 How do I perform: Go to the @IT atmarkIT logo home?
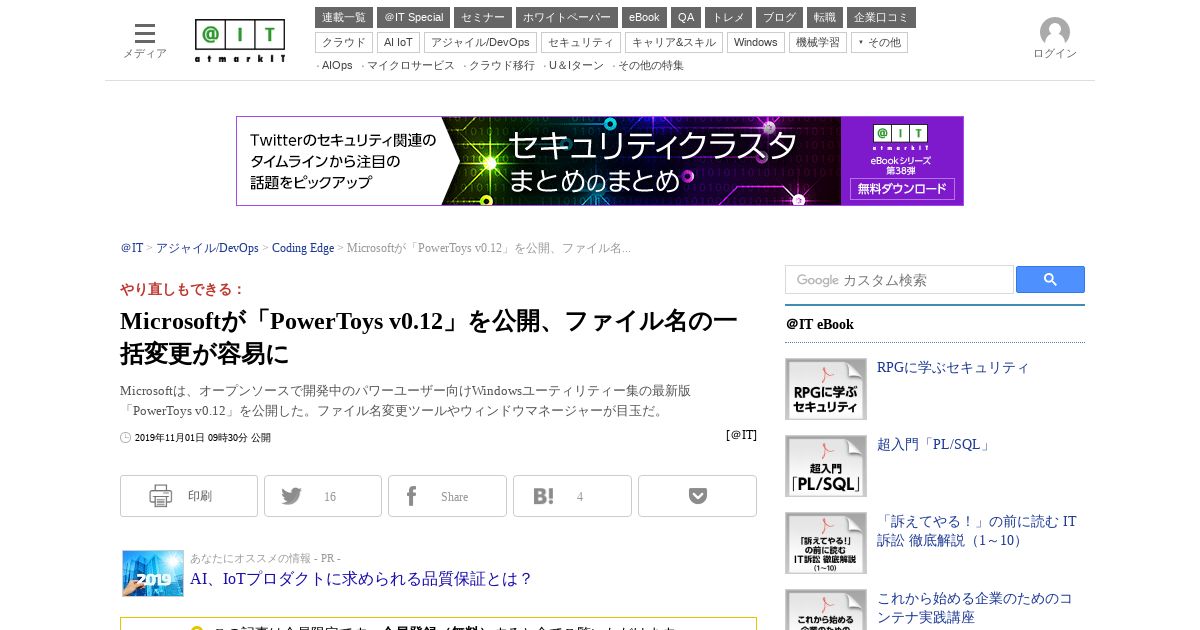pyautogui.click(x=240, y=41)
